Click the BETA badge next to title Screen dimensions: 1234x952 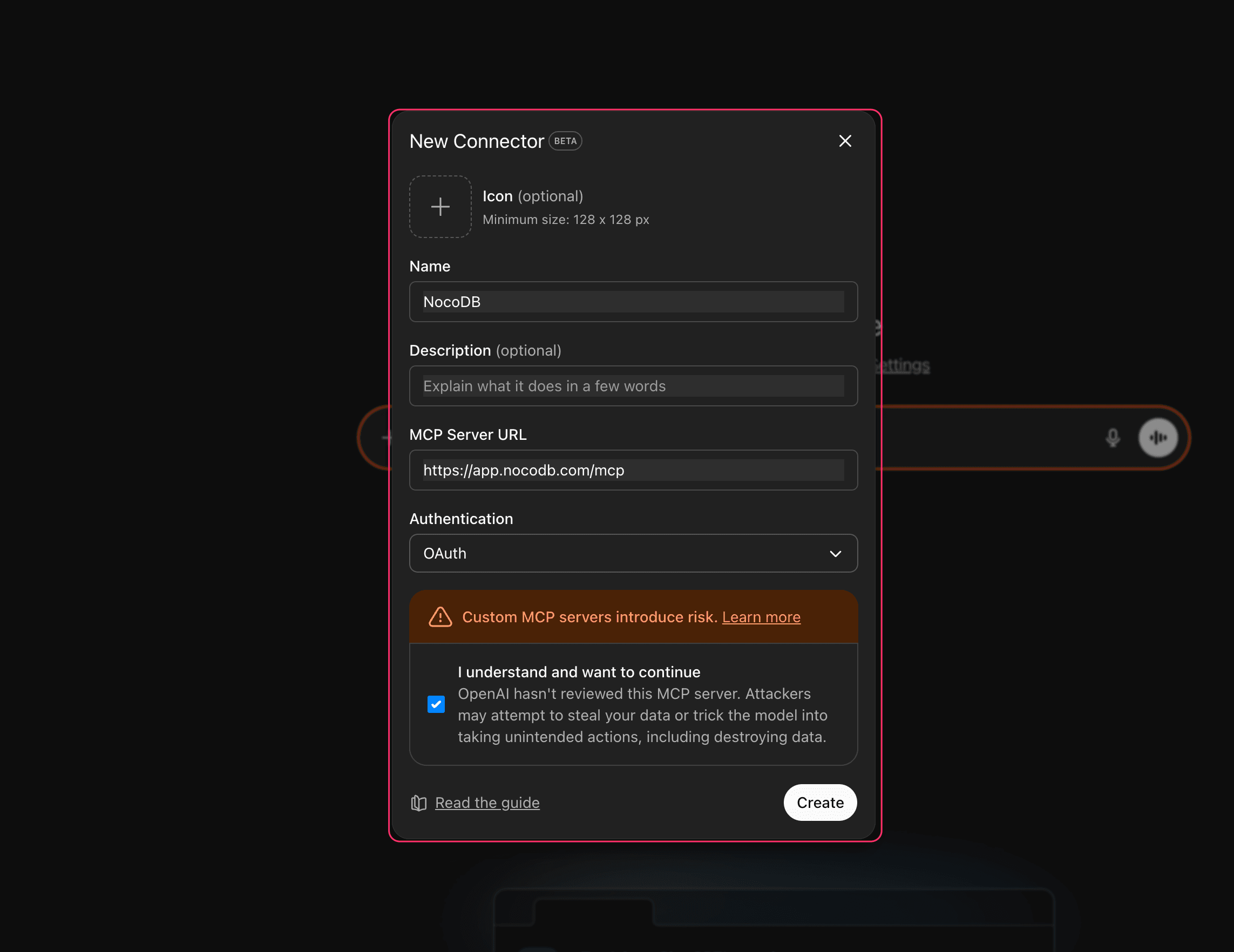coord(565,141)
